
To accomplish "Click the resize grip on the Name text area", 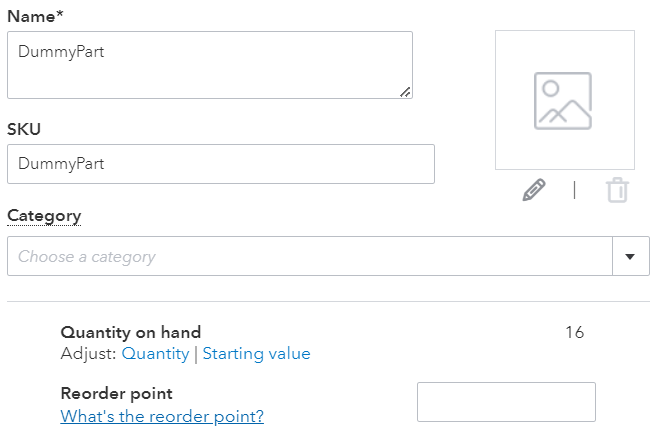I will pyautogui.click(x=405, y=92).
